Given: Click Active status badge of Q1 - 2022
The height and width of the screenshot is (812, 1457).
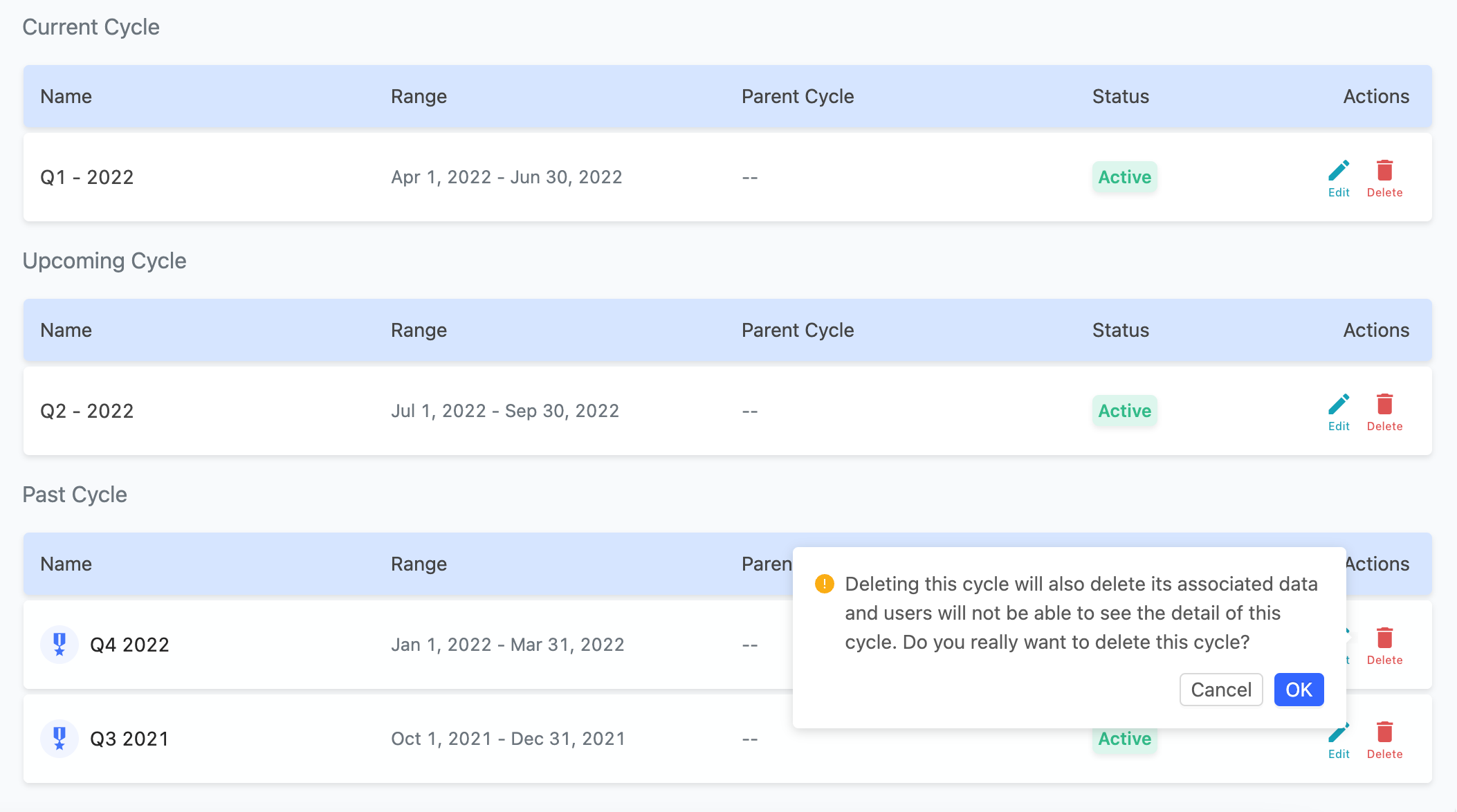Looking at the screenshot, I should coord(1124,177).
